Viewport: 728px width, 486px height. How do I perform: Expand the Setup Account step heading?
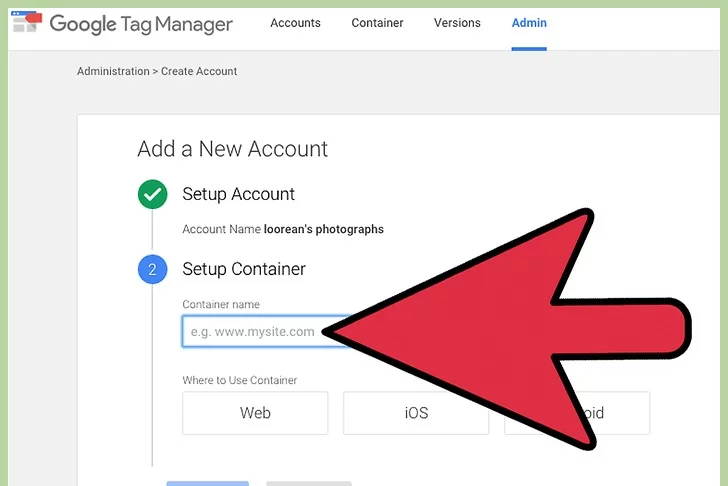pyautogui.click(x=238, y=194)
